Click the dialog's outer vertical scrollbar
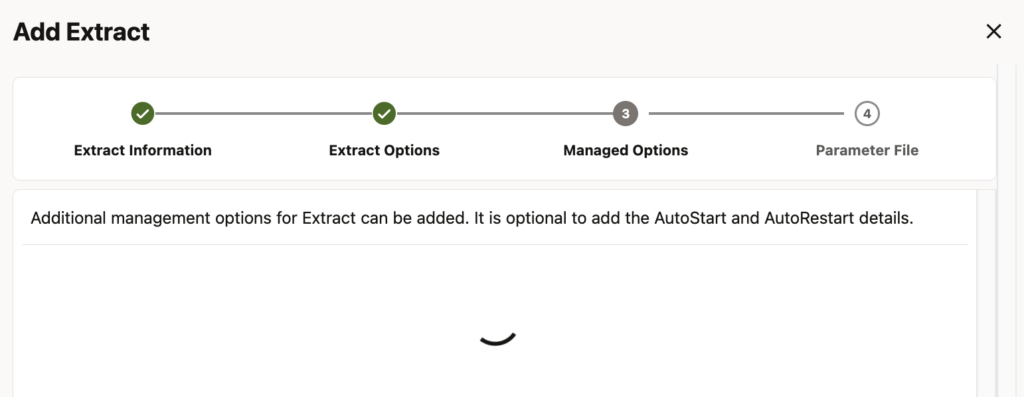The width and height of the screenshot is (1024, 397). [x=1006, y=230]
